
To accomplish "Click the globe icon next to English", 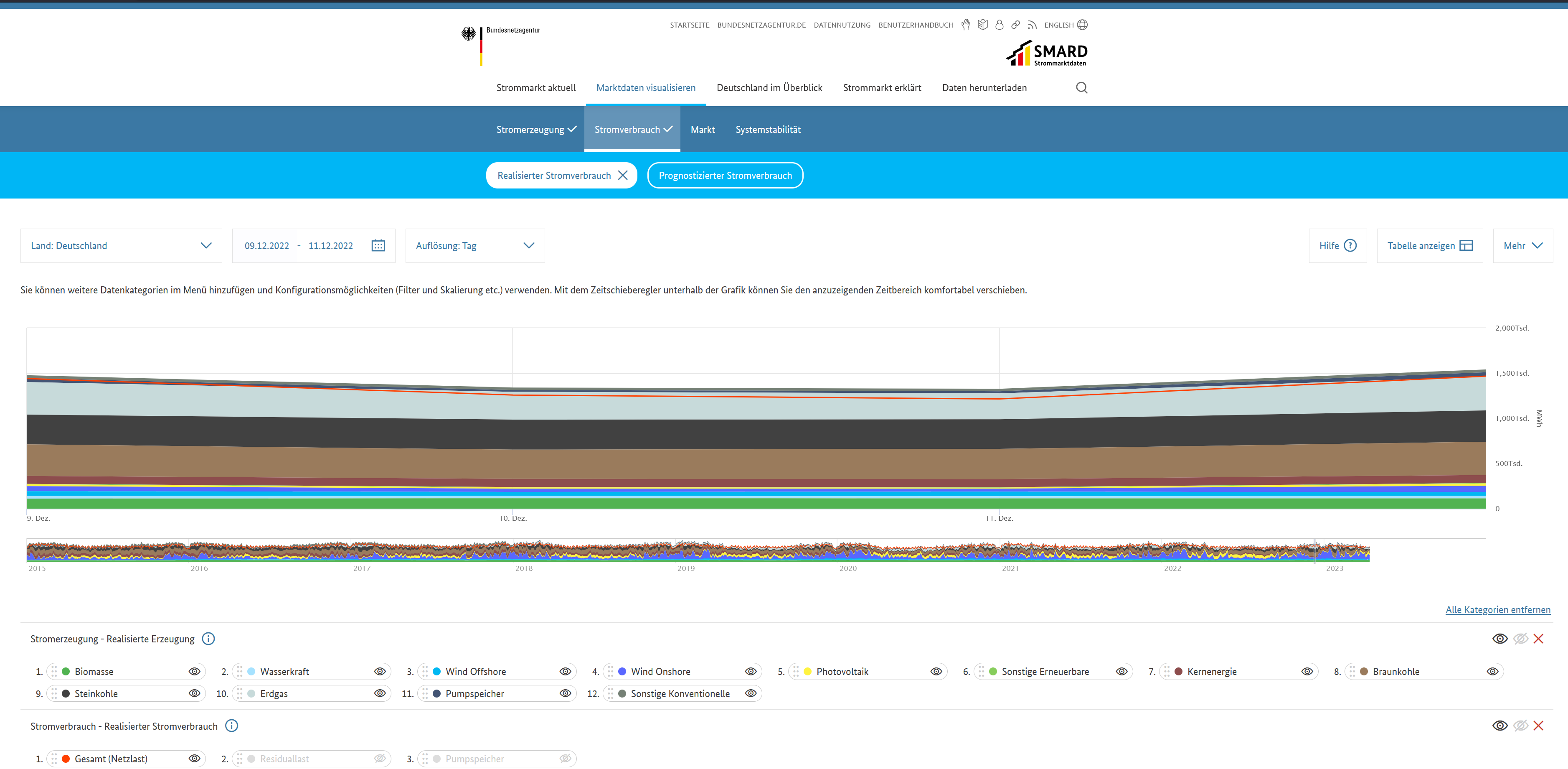I will 1082,25.
